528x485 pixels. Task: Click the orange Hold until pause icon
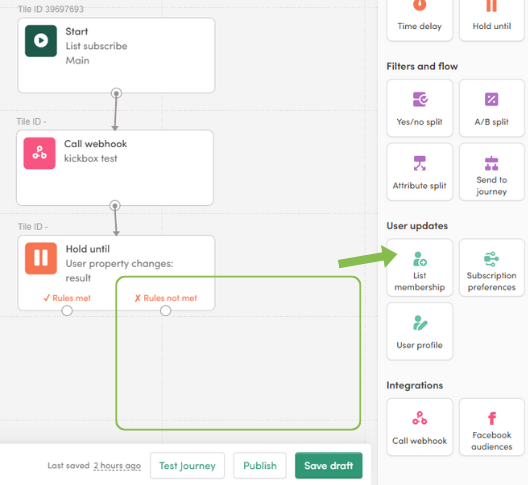(x=41, y=258)
